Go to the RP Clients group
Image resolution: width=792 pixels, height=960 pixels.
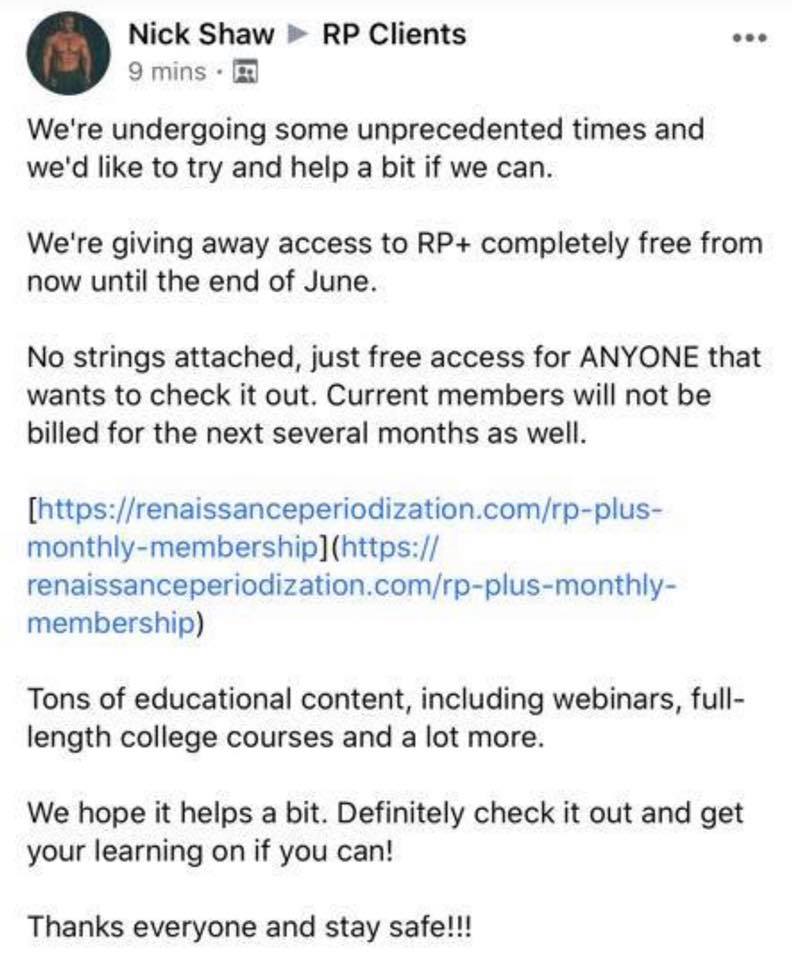394,35
